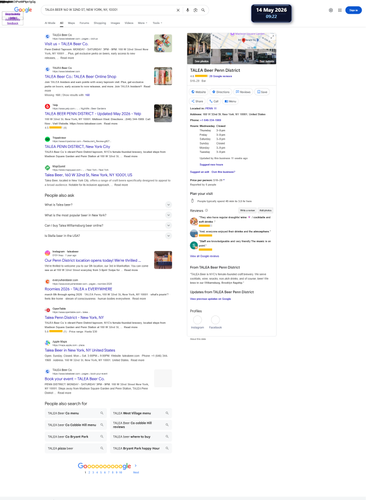Open Apple Maps 'Talea Beer in New York' result
The image size is (370, 500).
[x=80, y=350]
